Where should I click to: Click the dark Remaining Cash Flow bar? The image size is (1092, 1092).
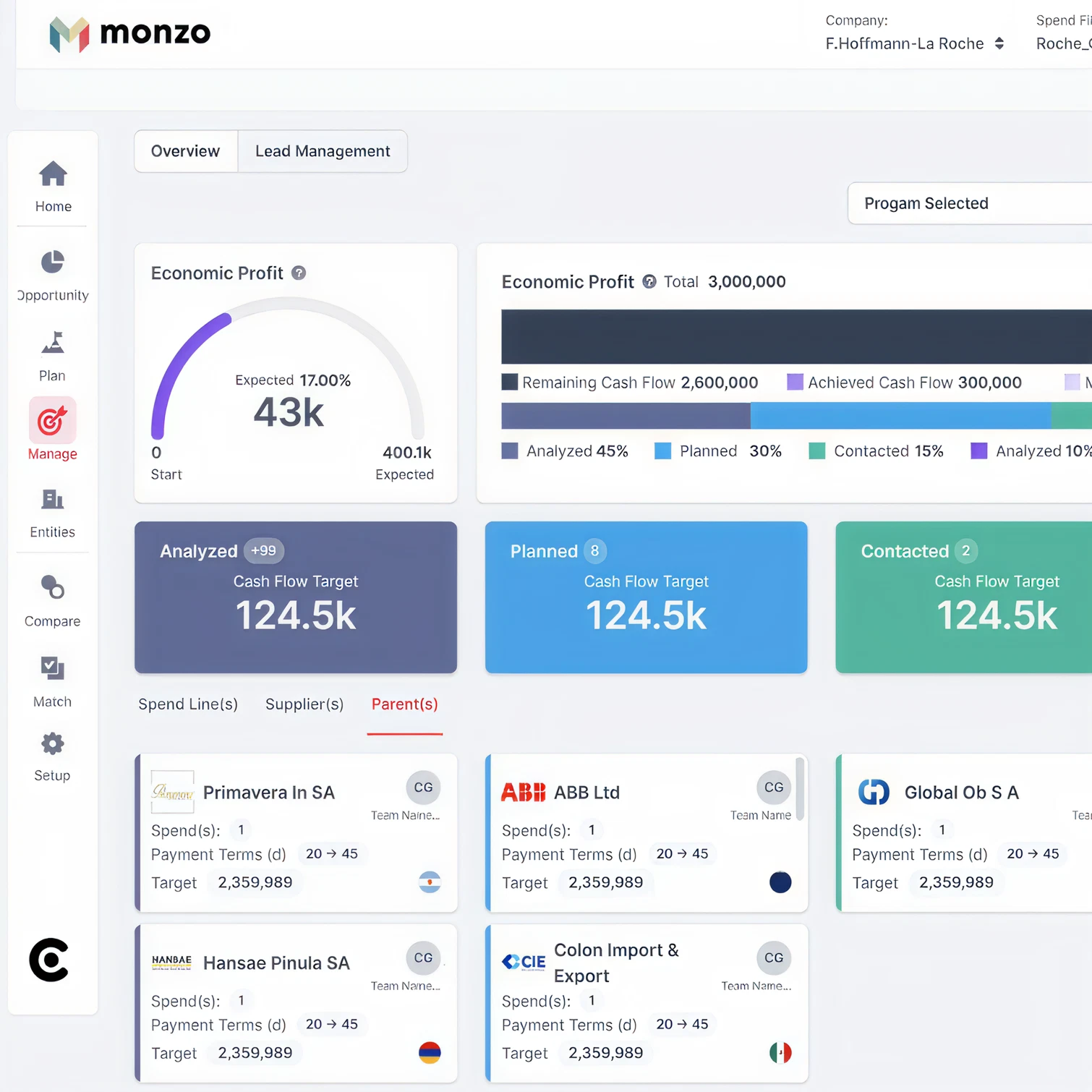[796, 337]
